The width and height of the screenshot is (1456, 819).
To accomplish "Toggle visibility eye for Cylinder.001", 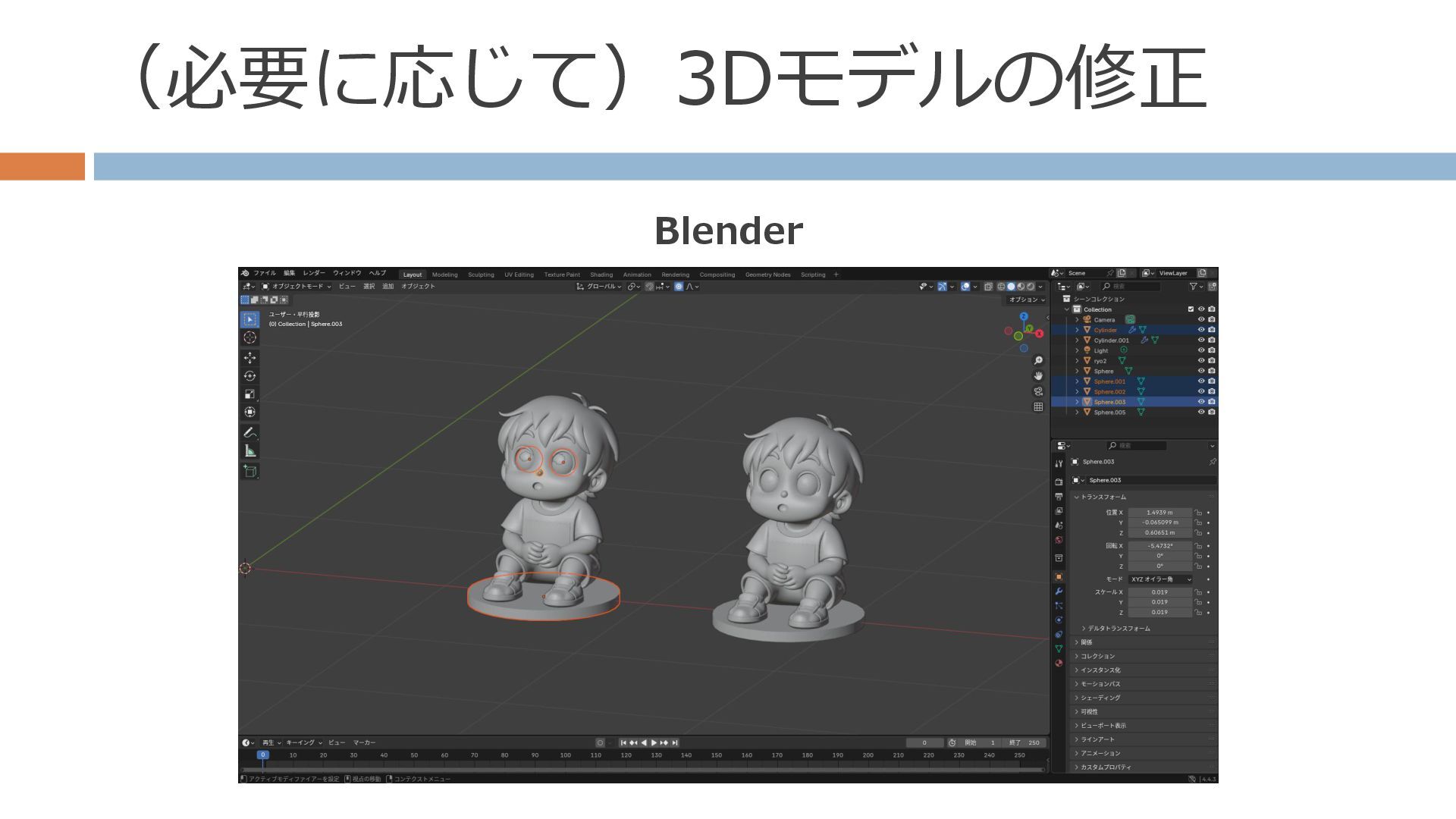I will (x=1201, y=340).
